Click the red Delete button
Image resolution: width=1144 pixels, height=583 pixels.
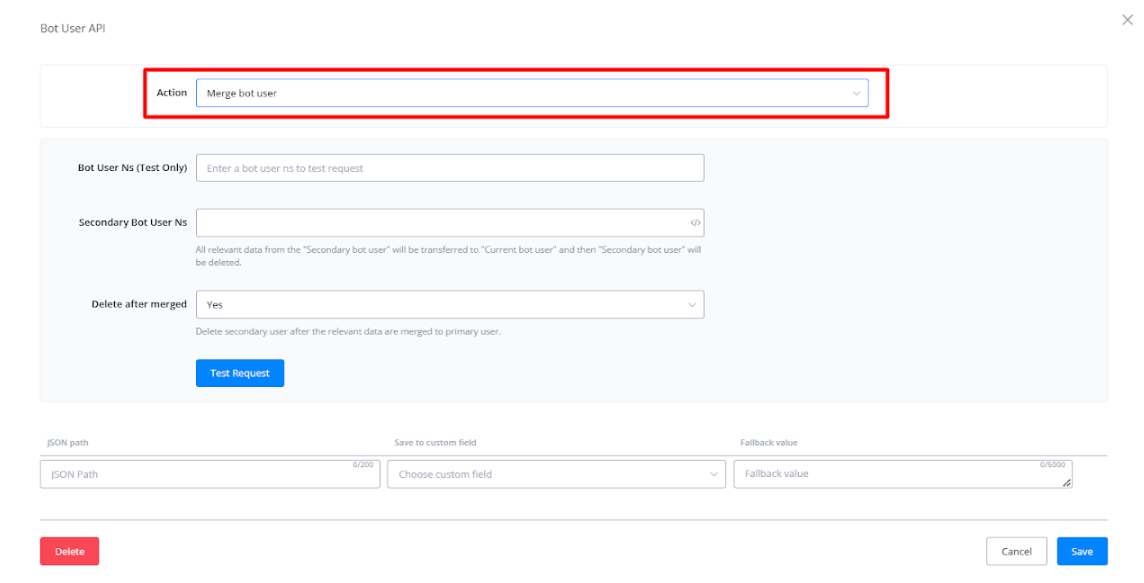69,551
